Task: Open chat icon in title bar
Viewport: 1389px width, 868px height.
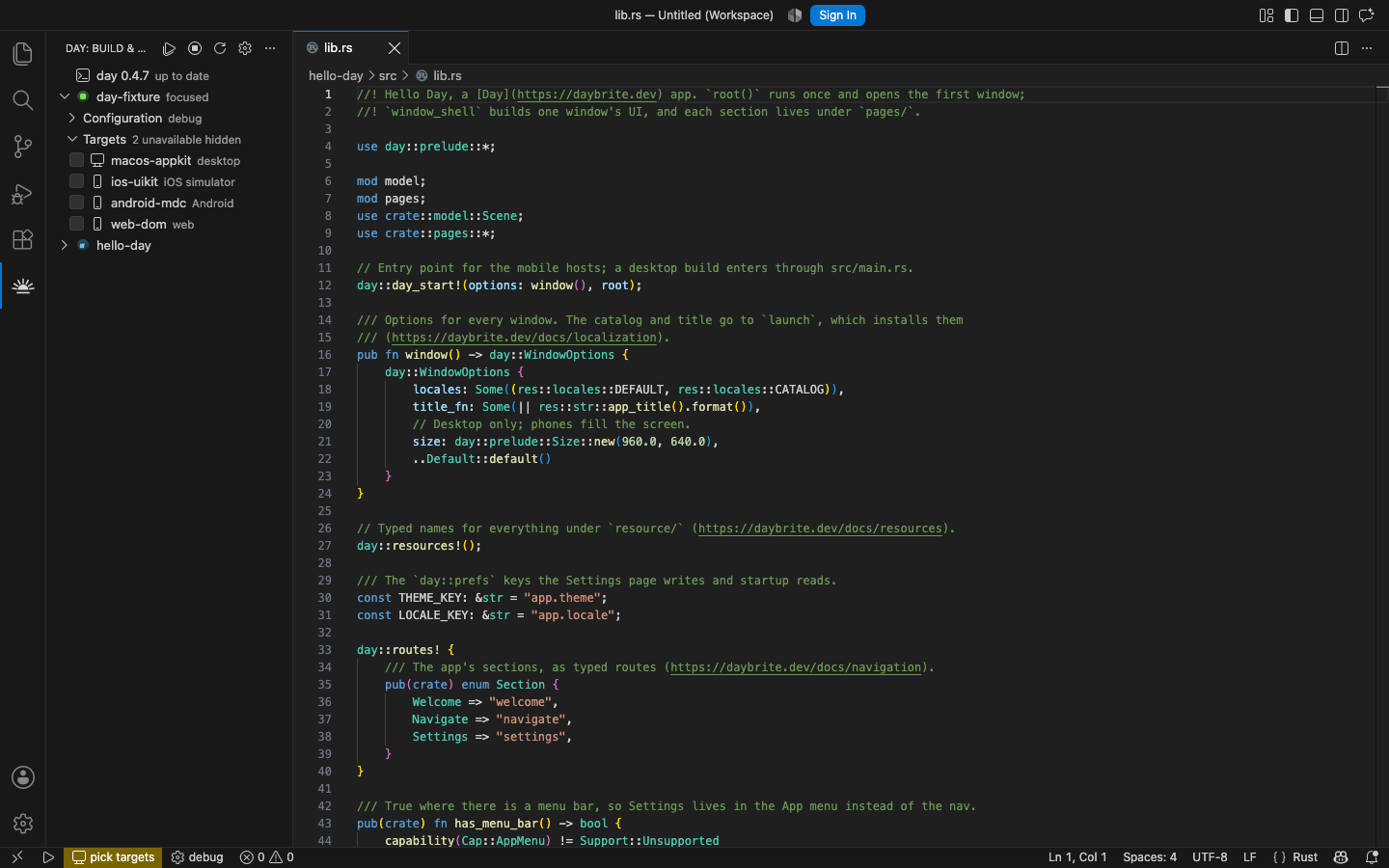Action: click(1367, 15)
